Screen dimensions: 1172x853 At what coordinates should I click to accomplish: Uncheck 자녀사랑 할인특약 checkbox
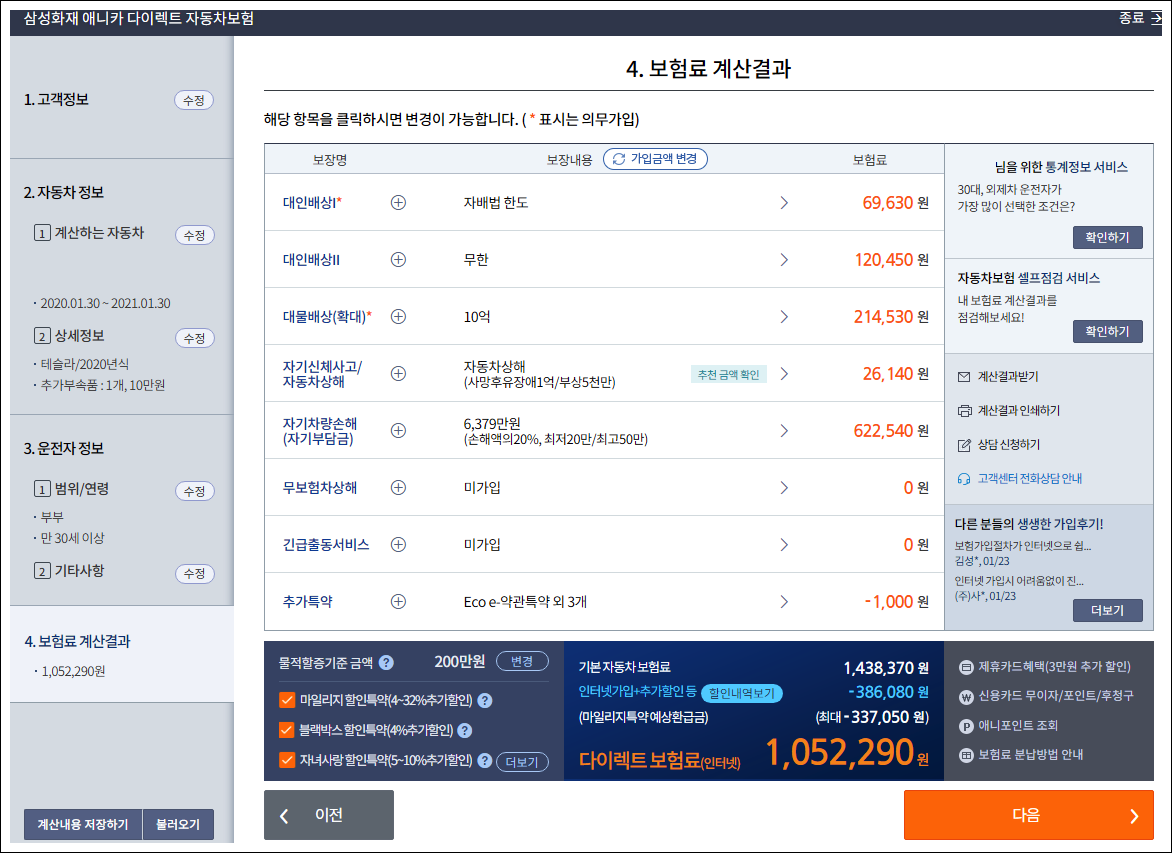[286, 760]
